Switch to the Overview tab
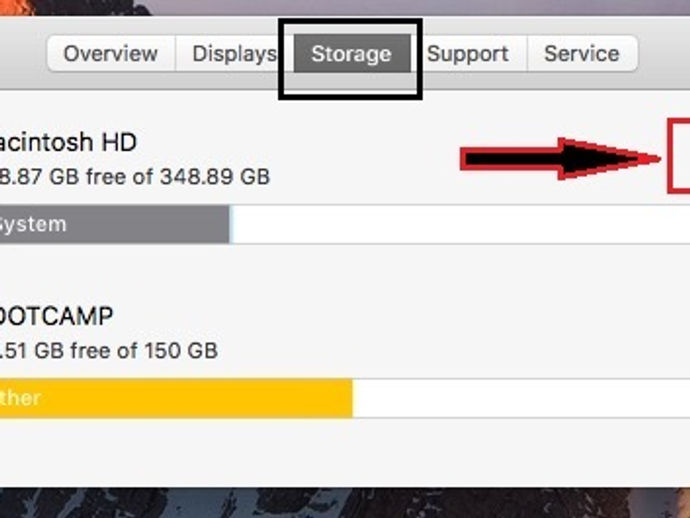This screenshot has height=518, width=690. (110, 54)
